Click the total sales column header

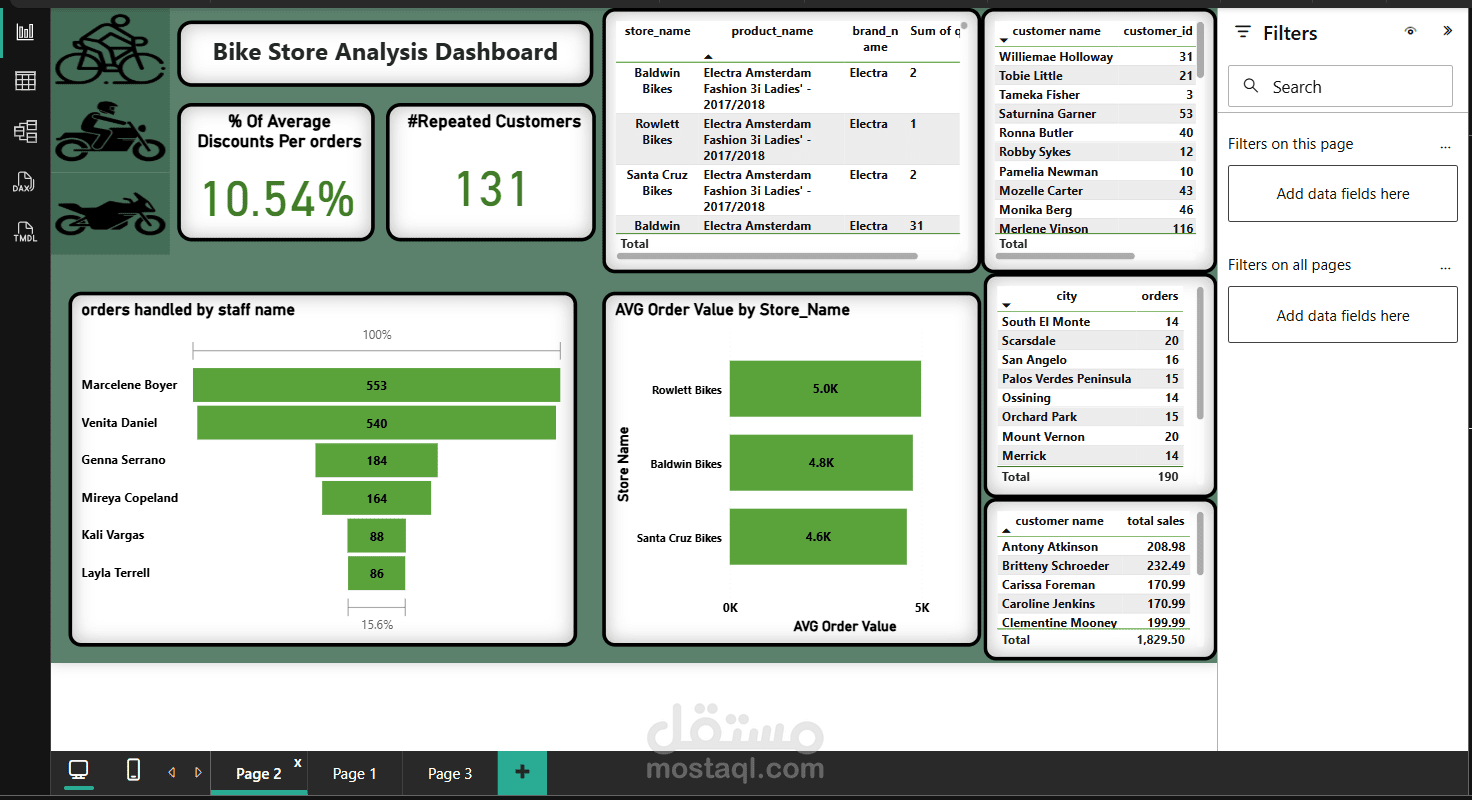tap(1156, 521)
